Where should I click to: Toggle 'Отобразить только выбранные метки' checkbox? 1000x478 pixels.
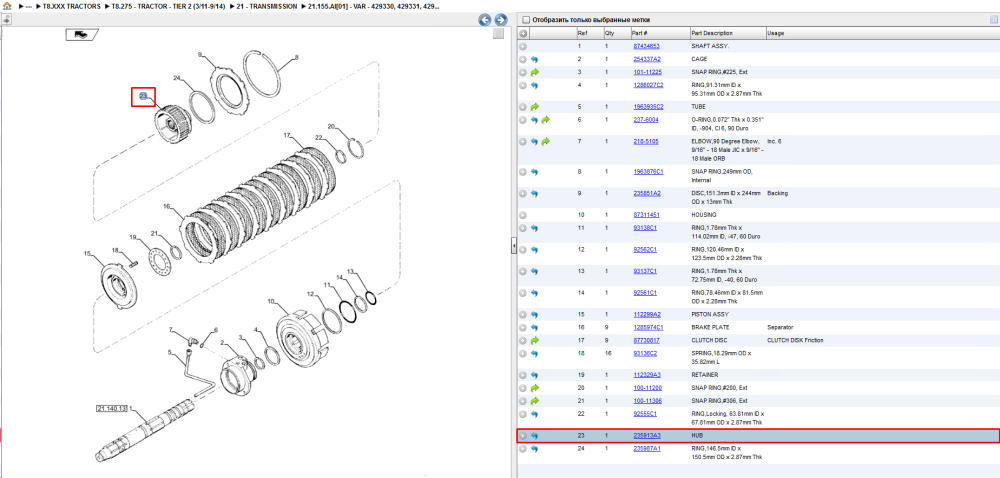click(526, 20)
